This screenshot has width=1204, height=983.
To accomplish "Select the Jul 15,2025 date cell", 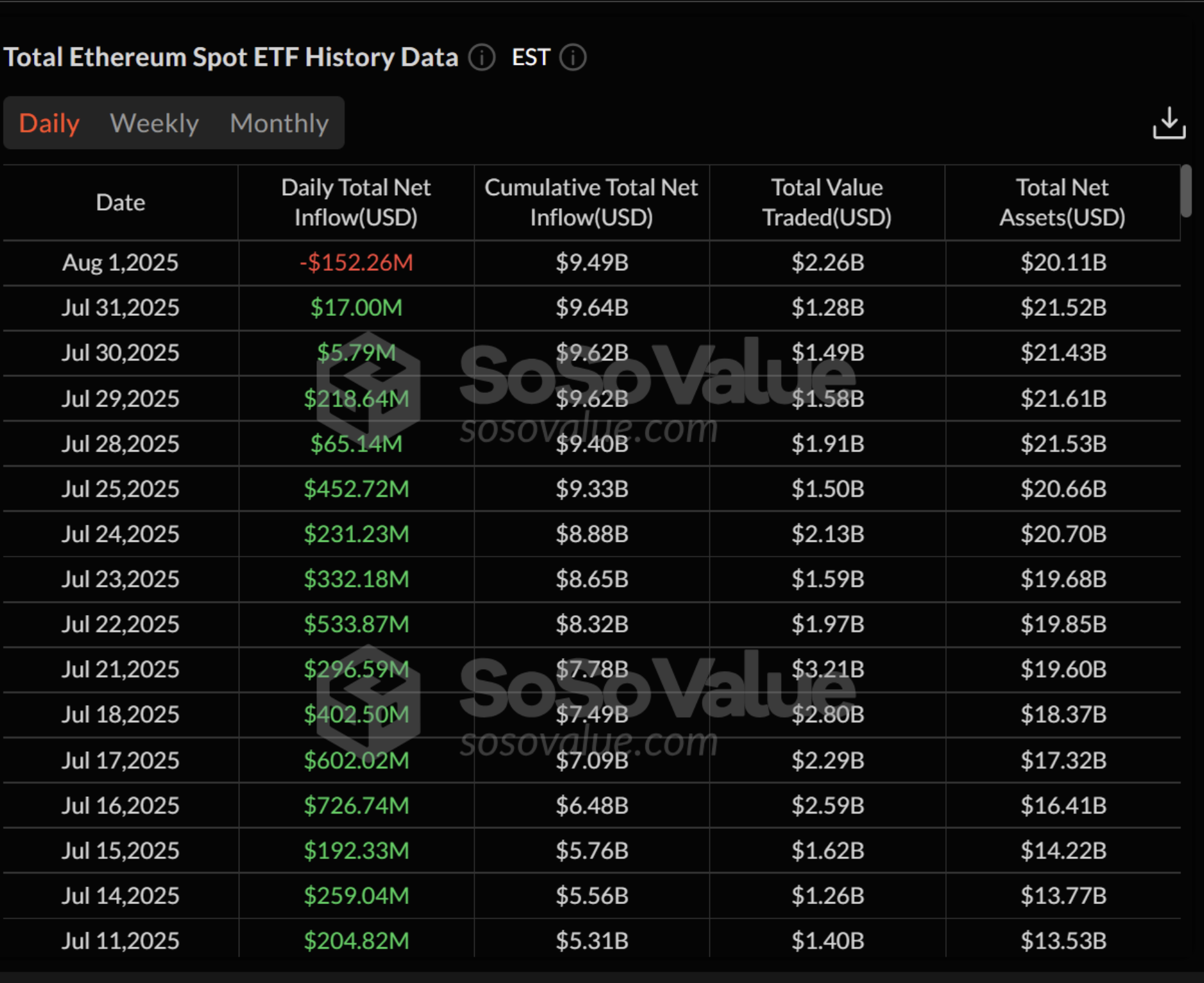I will pos(121,850).
